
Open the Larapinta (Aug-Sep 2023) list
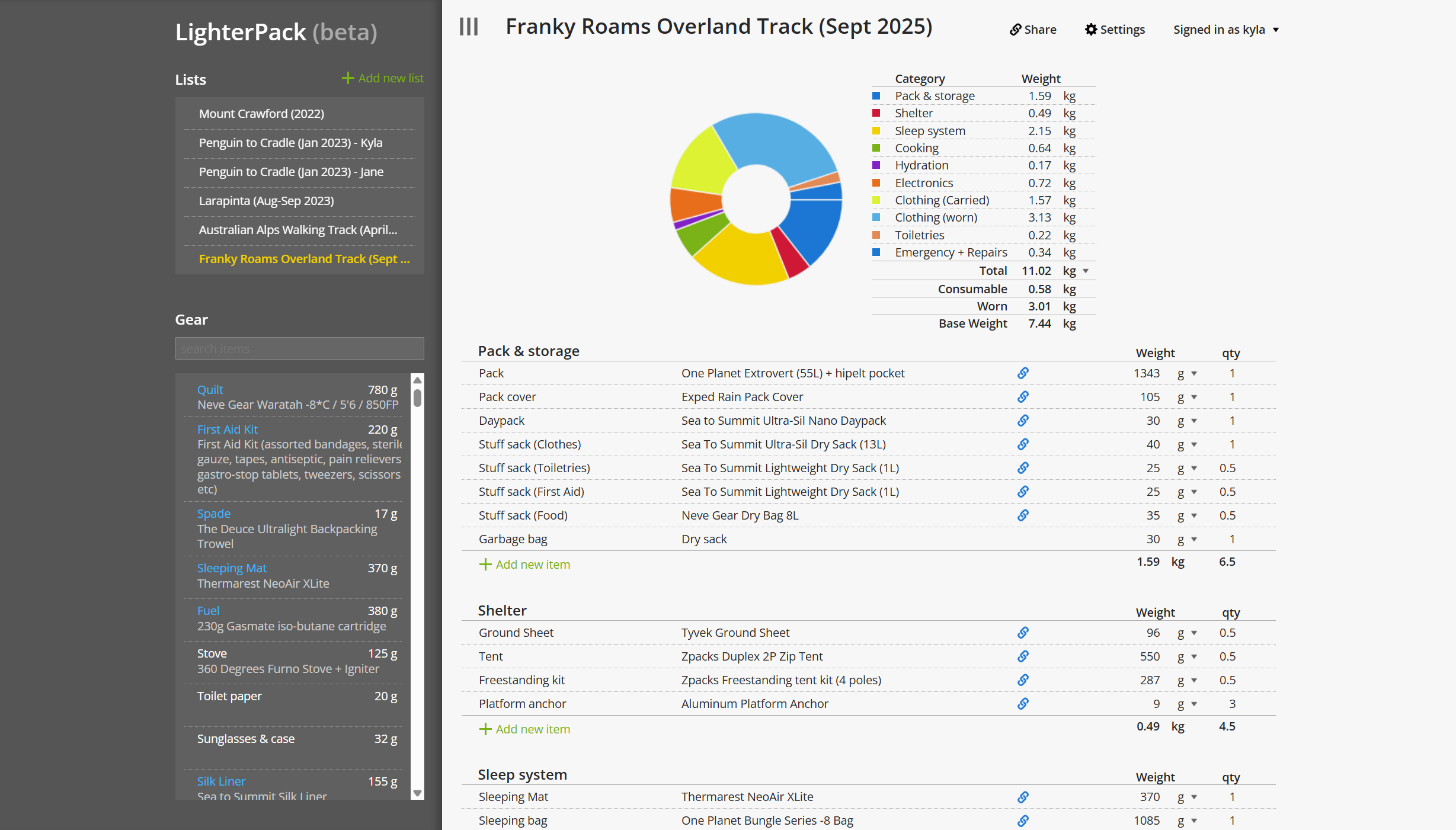pyautogui.click(x=267, y=201)
